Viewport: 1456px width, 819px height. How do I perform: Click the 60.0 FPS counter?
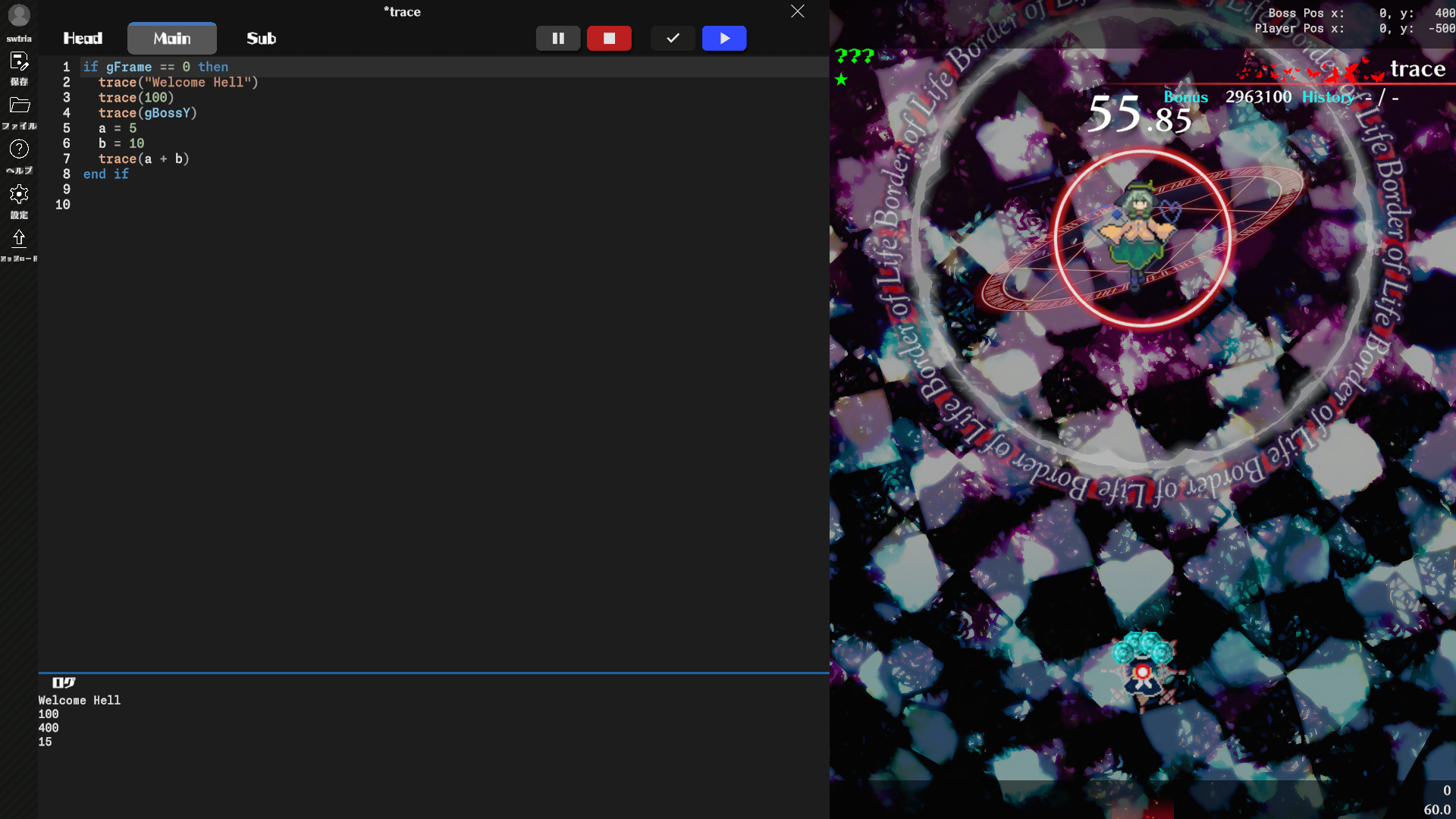[1437, 810]
